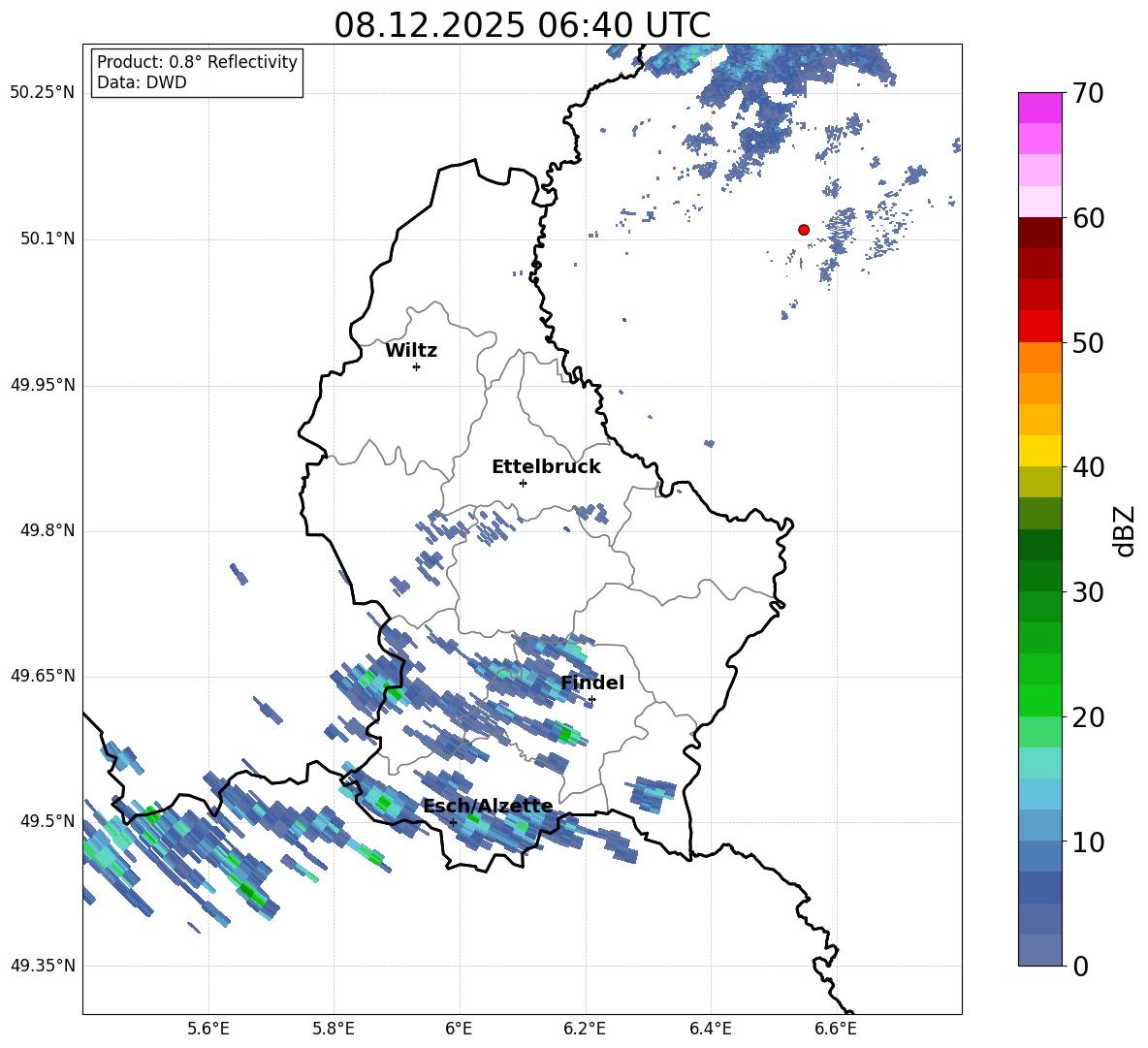Click the 6.6°E longitude tick label
The image size is (1148, 1048).
[x=836, y=1029]
